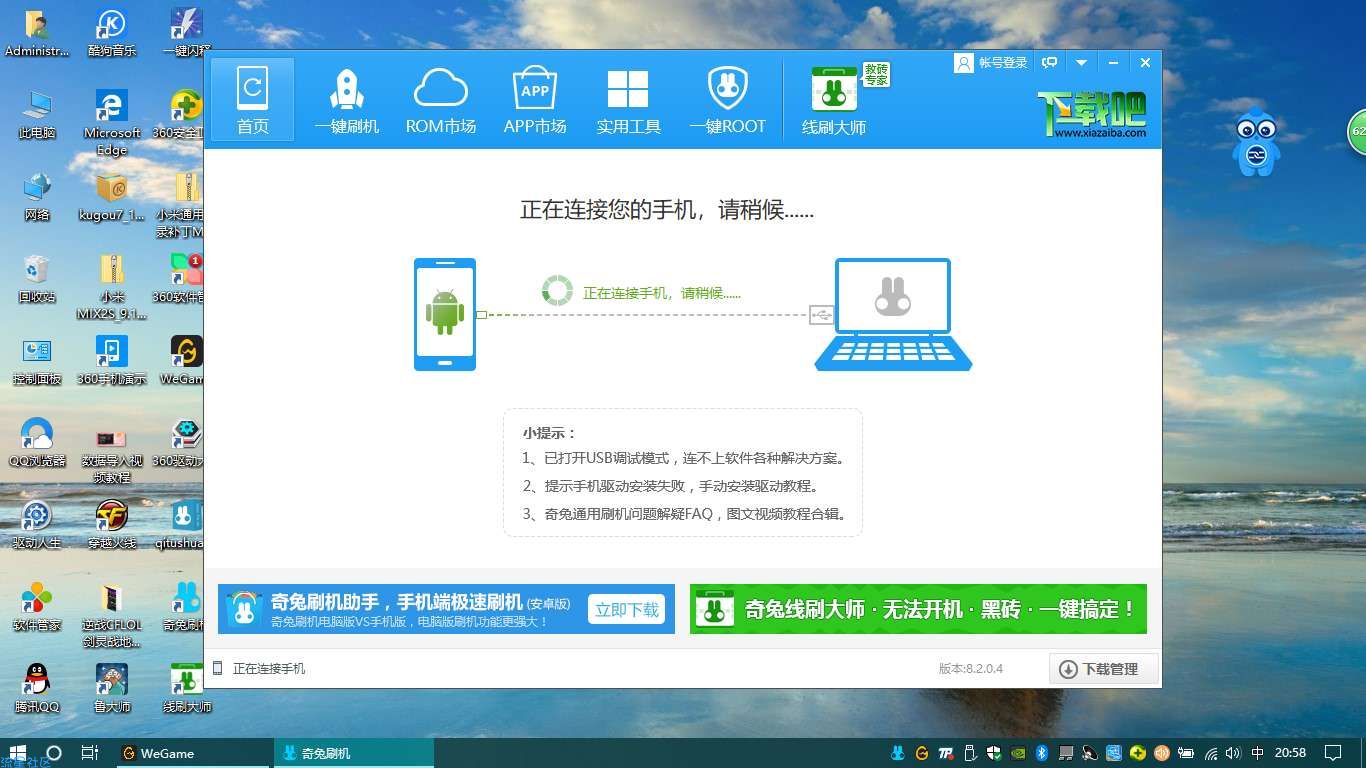Click the laptop illustration with rabbit logo

point(893,314)
